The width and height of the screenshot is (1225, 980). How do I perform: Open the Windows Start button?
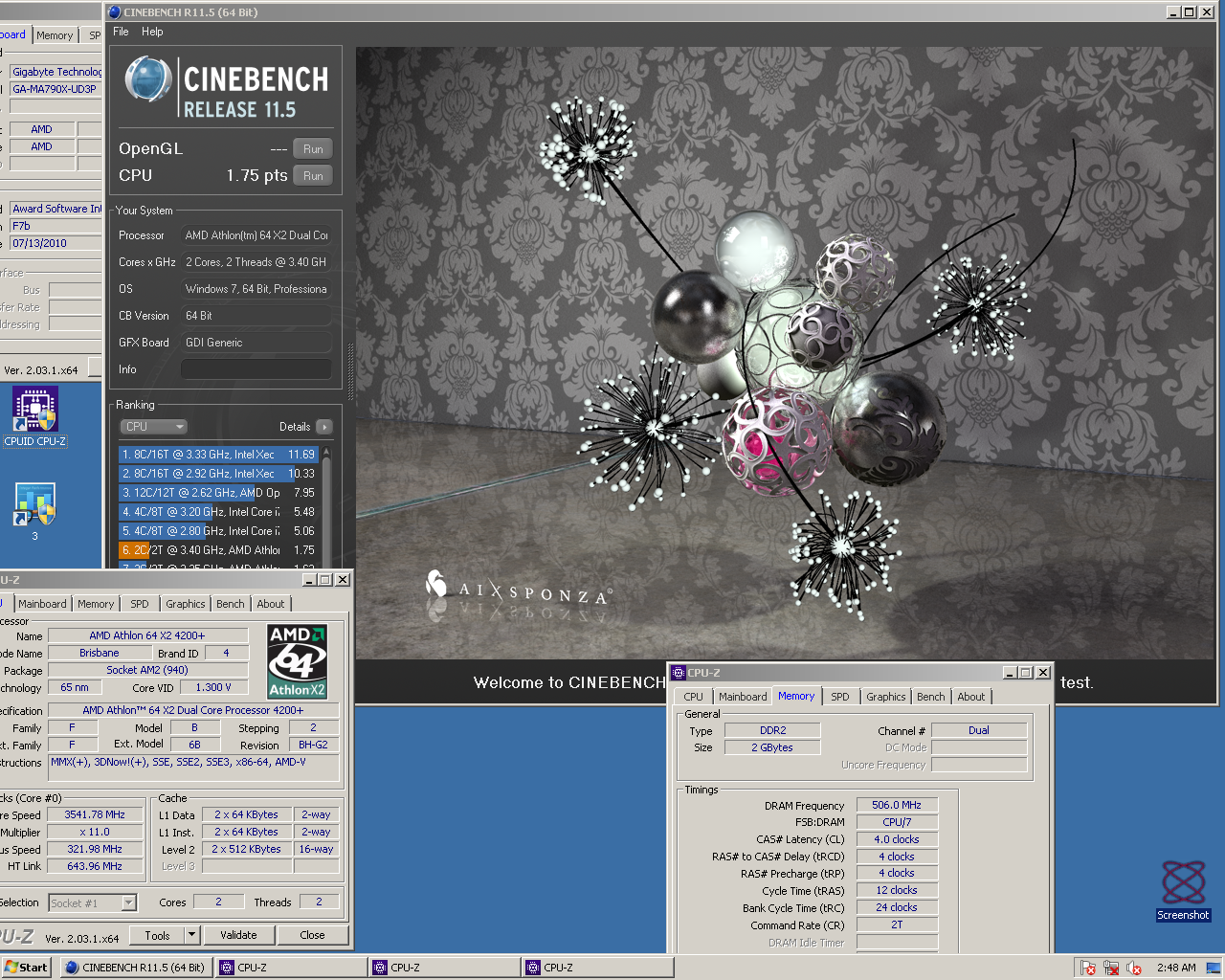(x=26, y=968)
